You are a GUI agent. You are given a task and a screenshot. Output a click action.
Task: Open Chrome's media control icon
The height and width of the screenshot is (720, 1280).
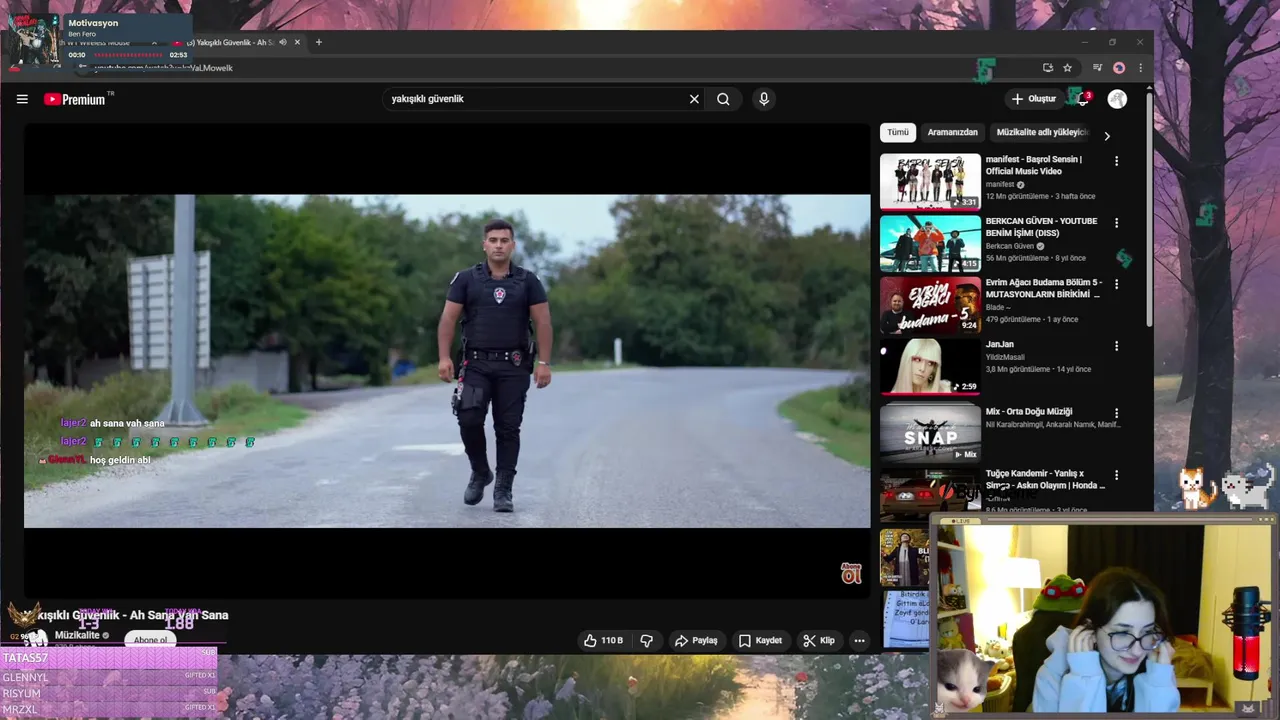[x=1097, y=68]
